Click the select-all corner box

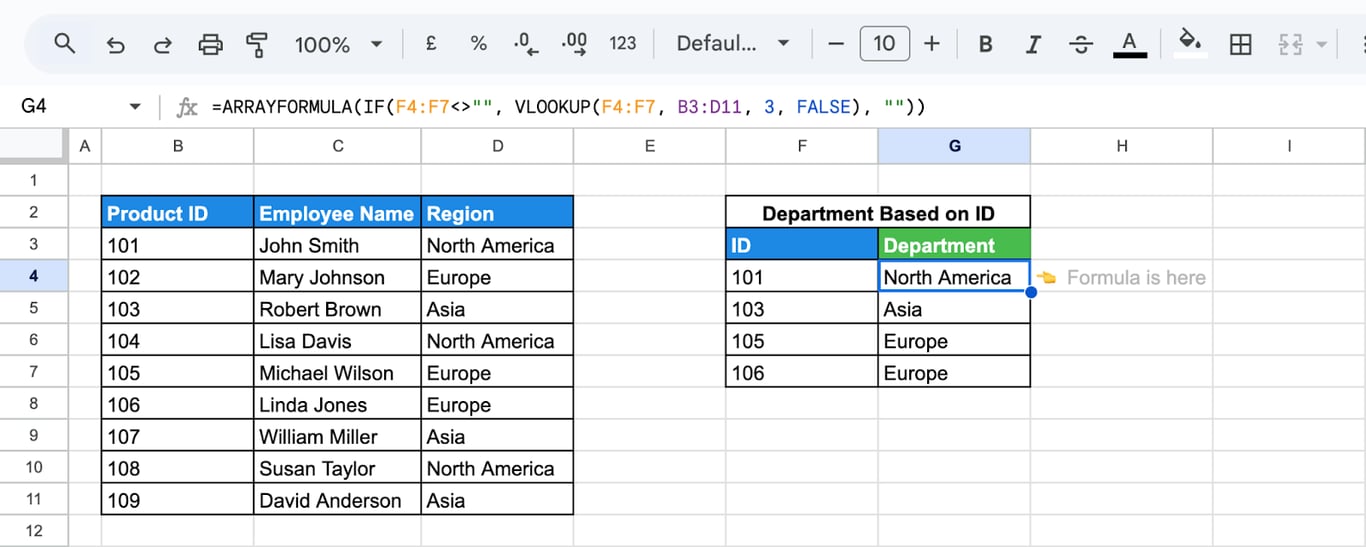pos(34,146)
